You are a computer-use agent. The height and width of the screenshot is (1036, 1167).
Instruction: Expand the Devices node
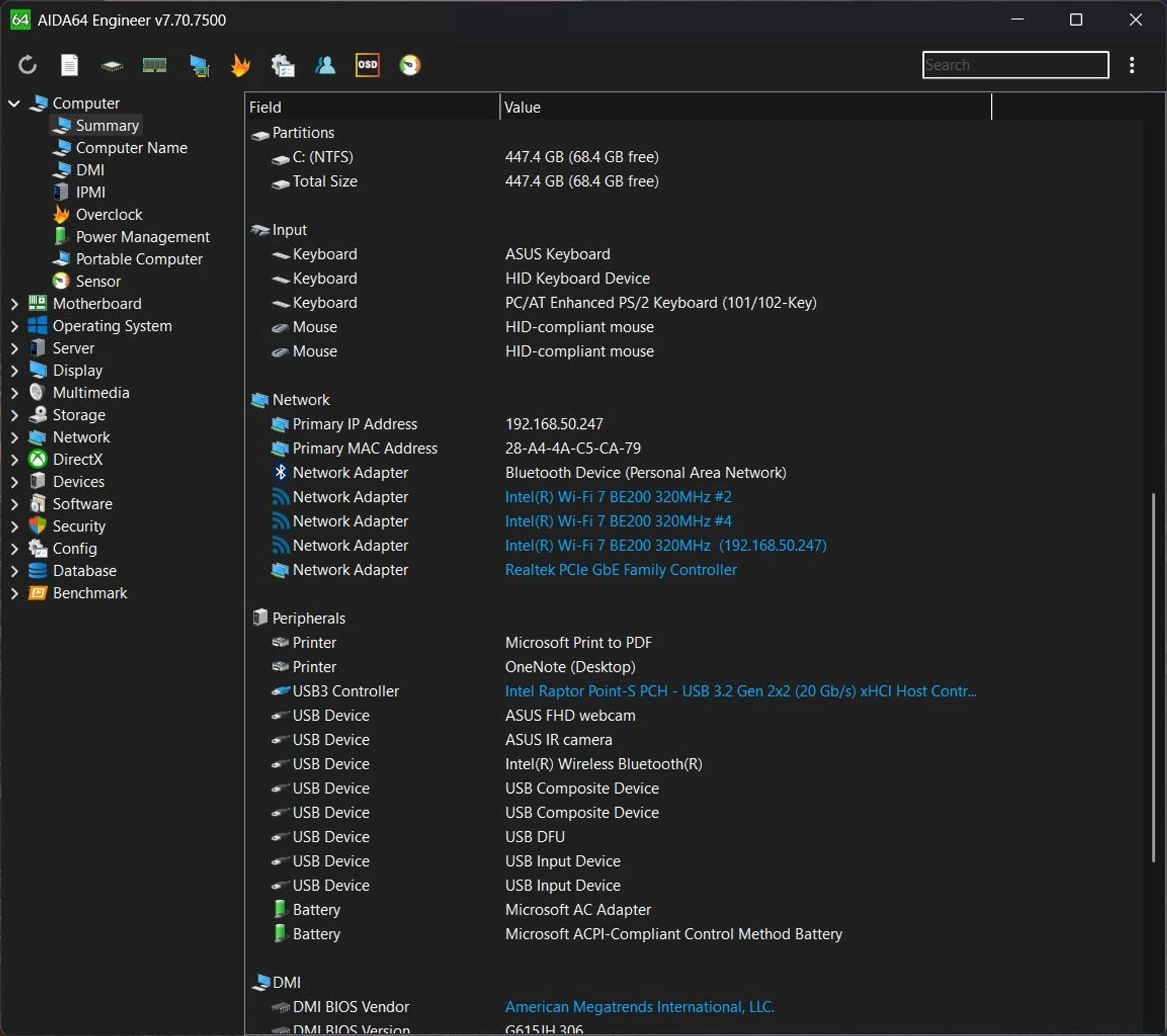coord(14,482)
